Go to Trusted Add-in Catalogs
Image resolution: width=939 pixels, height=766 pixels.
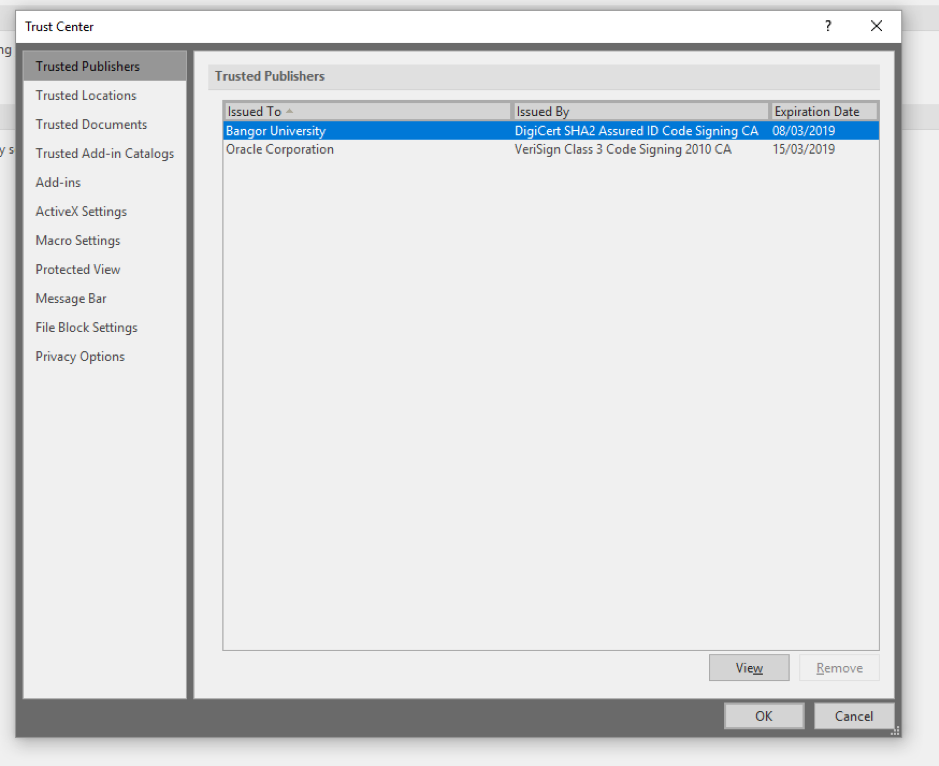tap(105, 153)
